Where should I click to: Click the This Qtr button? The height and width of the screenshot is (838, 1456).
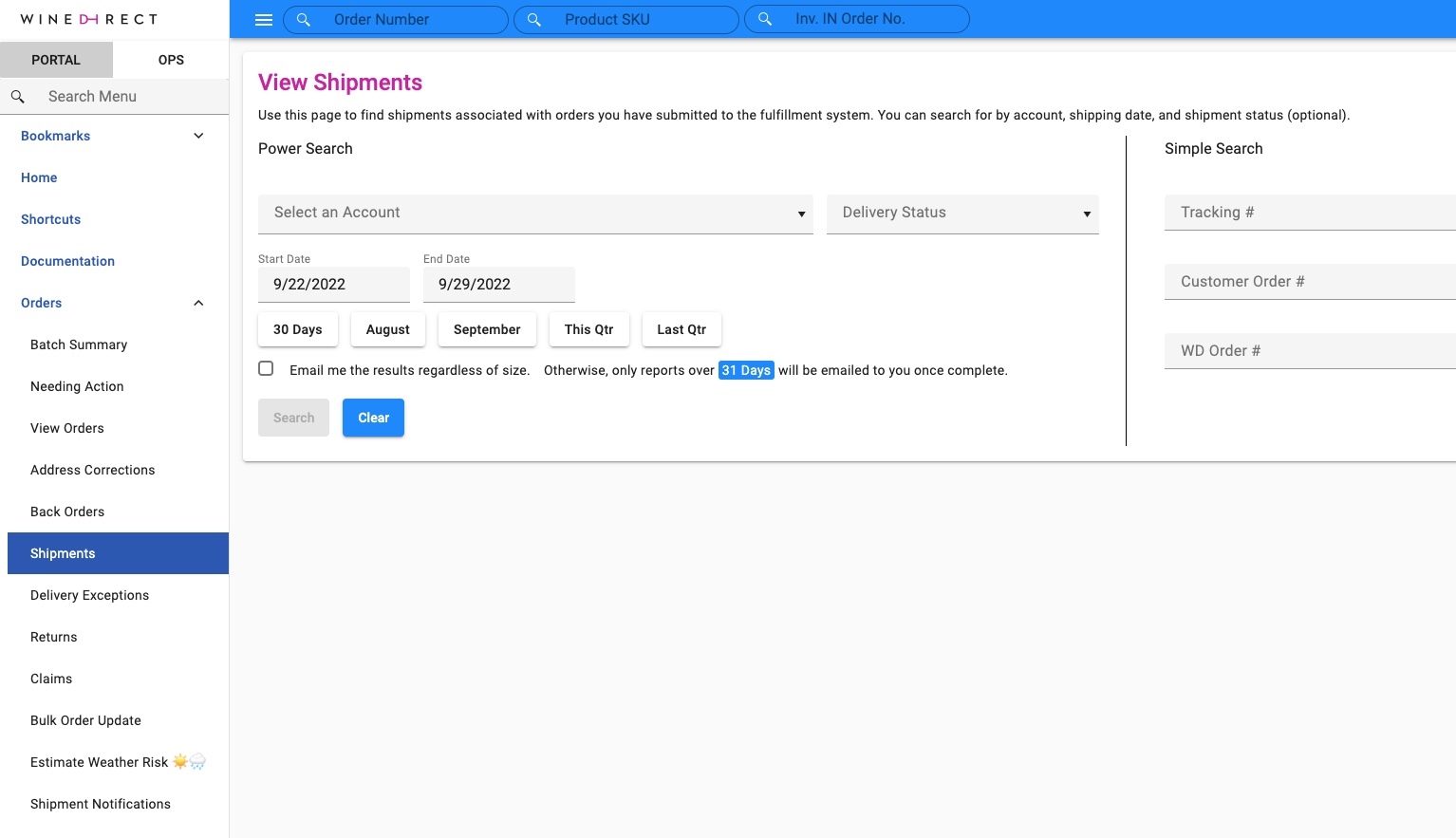[588, 329]
